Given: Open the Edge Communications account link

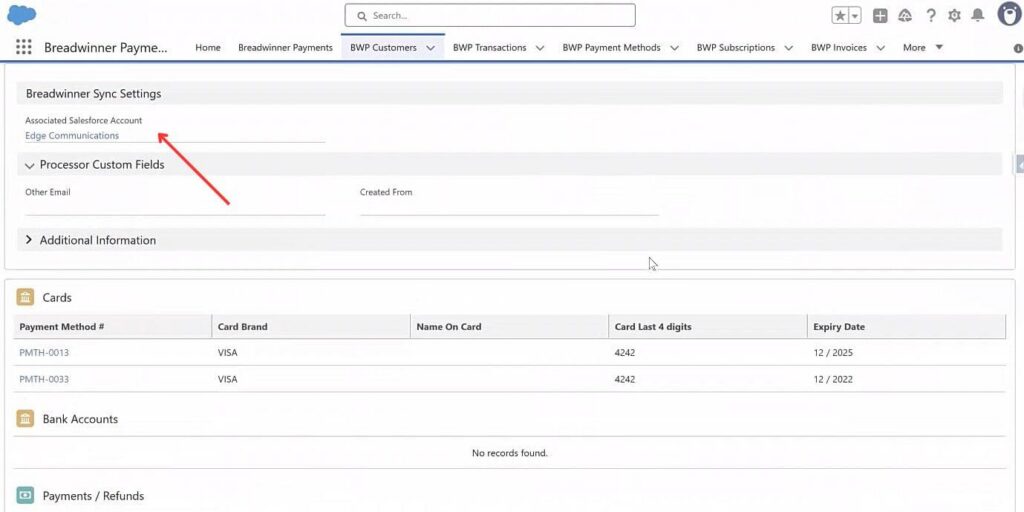Looking at the screenshot, I should coord(72,136).
